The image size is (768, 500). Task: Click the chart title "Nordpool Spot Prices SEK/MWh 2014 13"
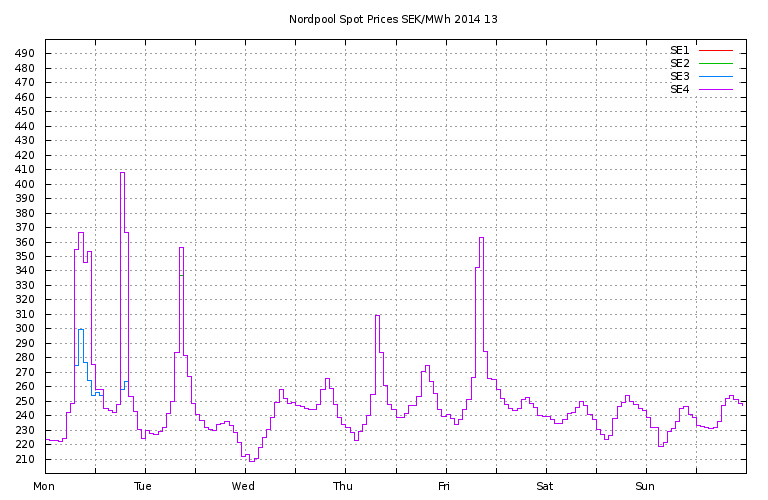(393, 19)
